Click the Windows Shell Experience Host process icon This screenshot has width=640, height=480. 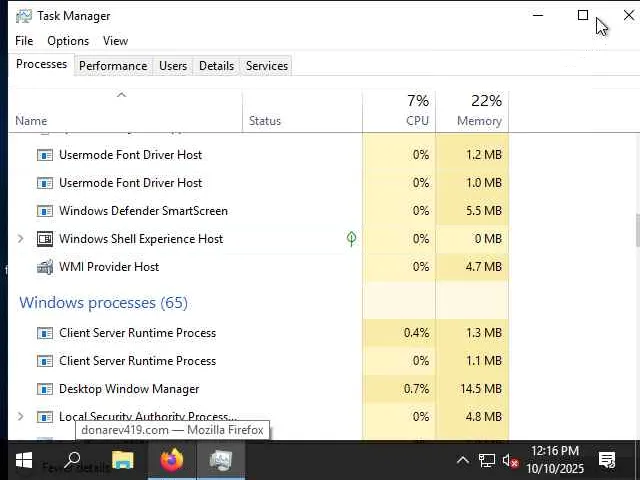(x=44, y=239)
